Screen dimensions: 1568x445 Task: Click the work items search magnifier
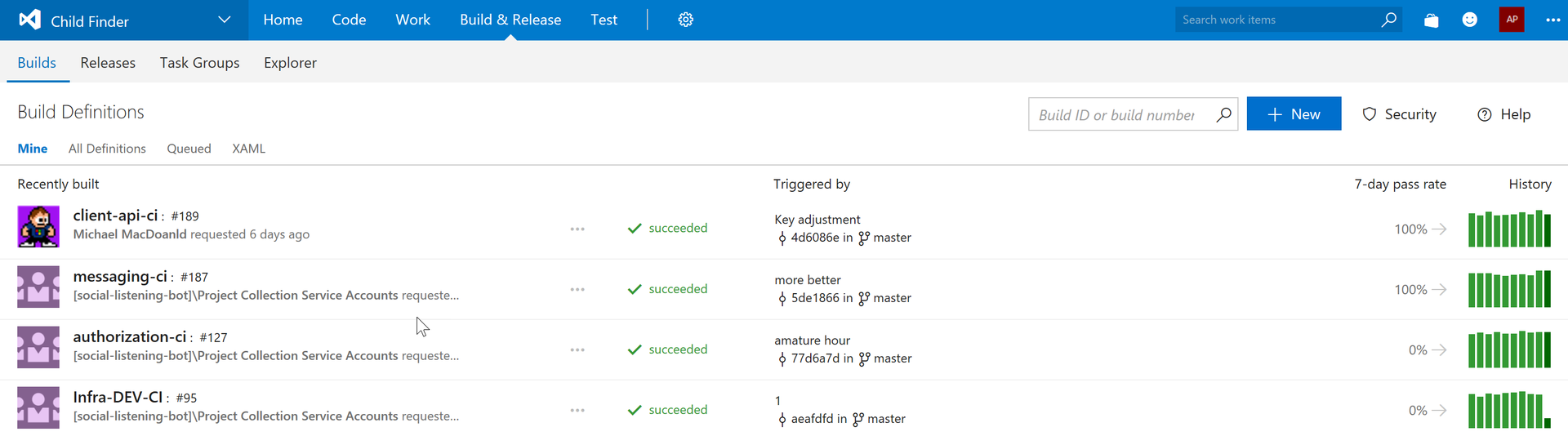pyautogui.click(x=1388, y=20)
